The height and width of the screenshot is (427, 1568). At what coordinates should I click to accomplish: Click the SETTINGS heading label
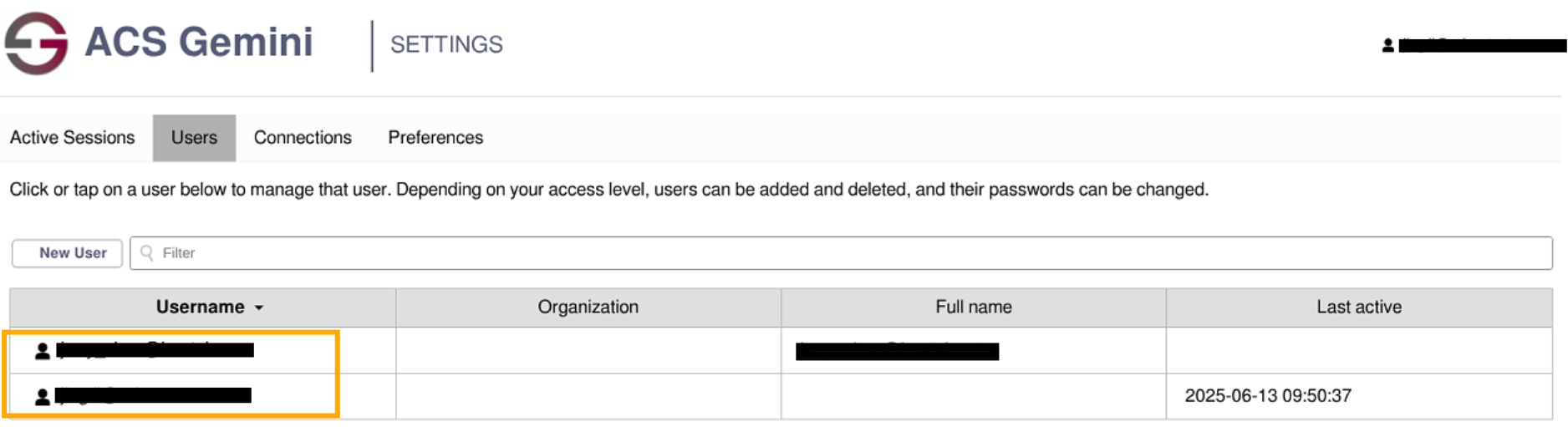[446, 45]
